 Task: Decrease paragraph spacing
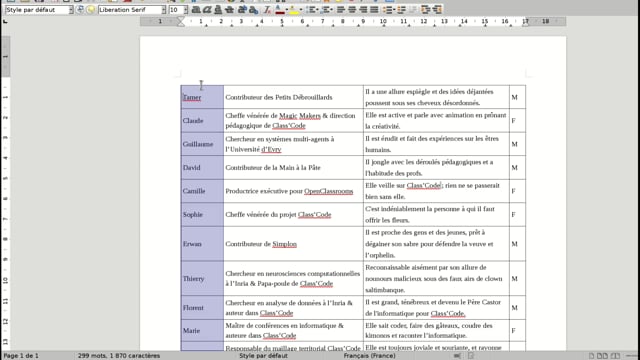point(413,9)
